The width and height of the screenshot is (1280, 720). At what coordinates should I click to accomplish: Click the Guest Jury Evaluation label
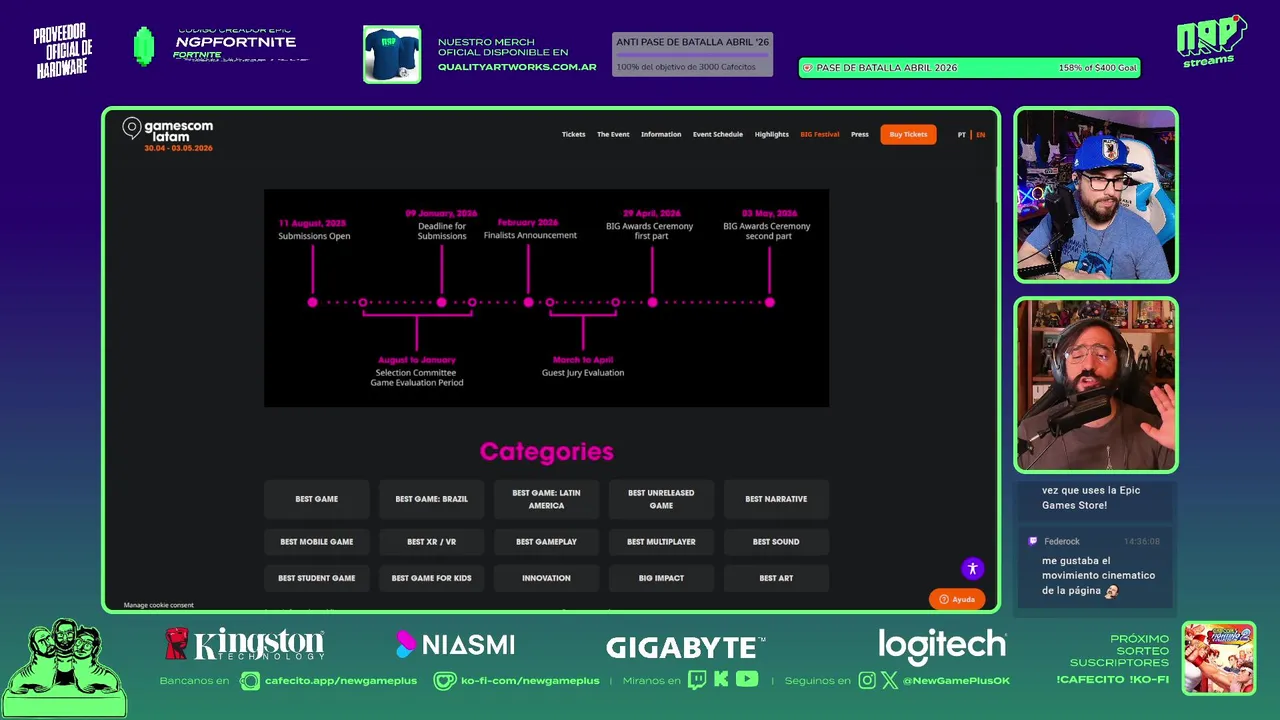(583, 373)
